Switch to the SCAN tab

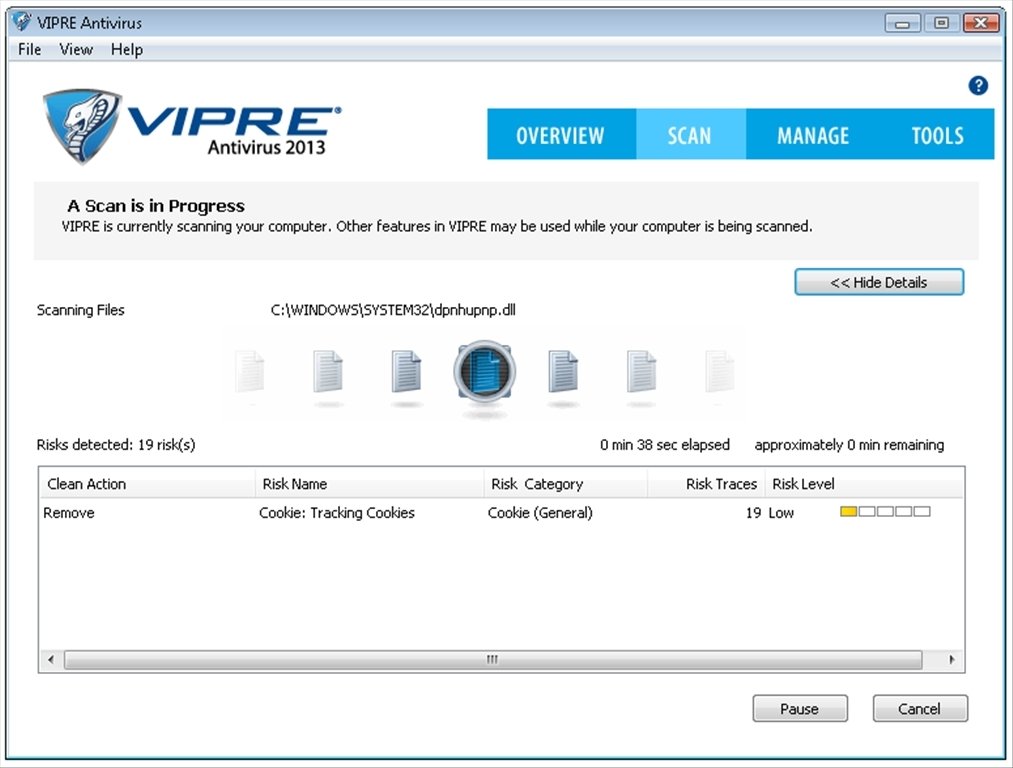690,134
